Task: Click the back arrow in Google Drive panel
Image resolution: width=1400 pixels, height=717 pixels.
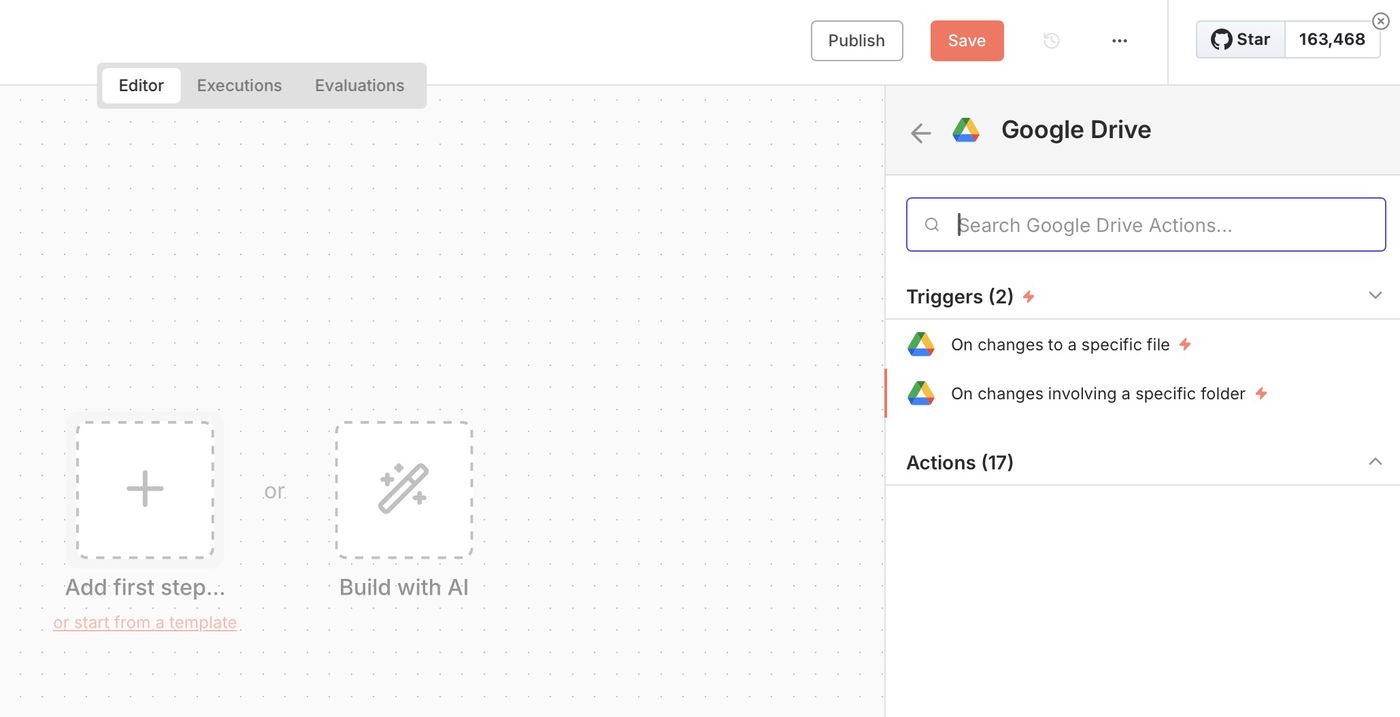Action: (x=920, y=133)
